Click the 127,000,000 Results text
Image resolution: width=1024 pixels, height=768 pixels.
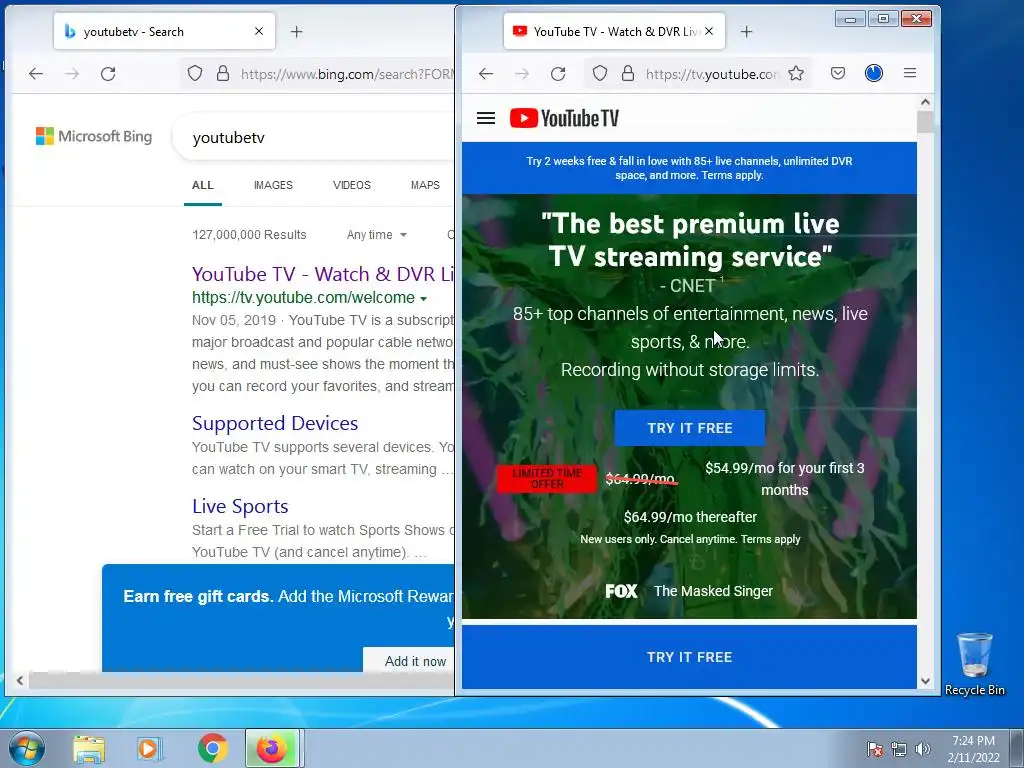(x=249, y=234)
